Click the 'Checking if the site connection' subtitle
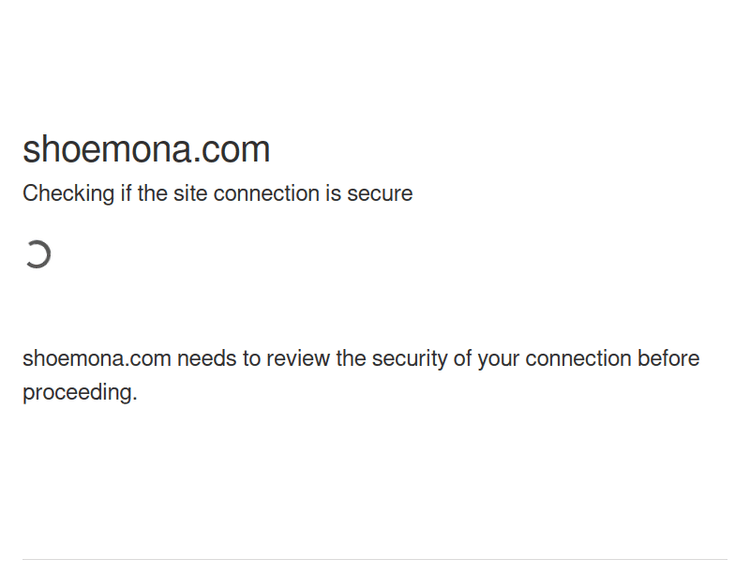 coord(217,193)
